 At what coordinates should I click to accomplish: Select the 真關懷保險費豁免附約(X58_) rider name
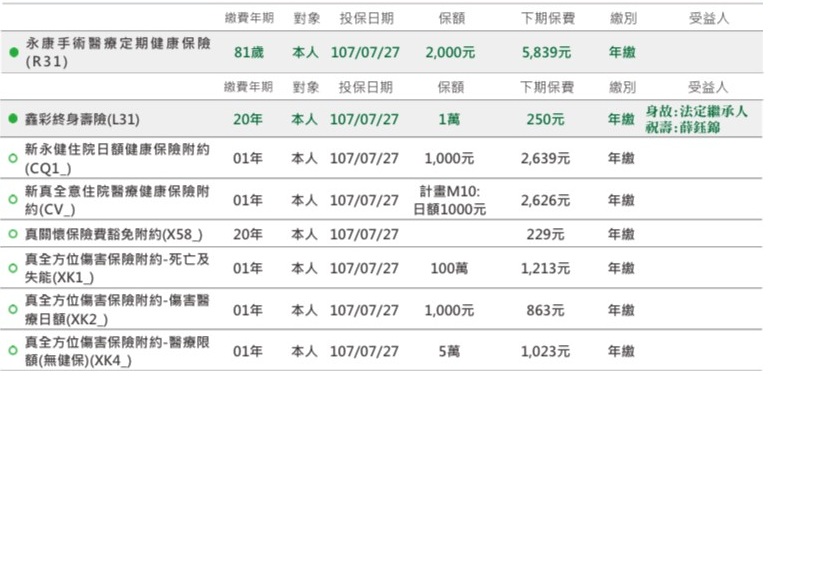click(114, 234)
